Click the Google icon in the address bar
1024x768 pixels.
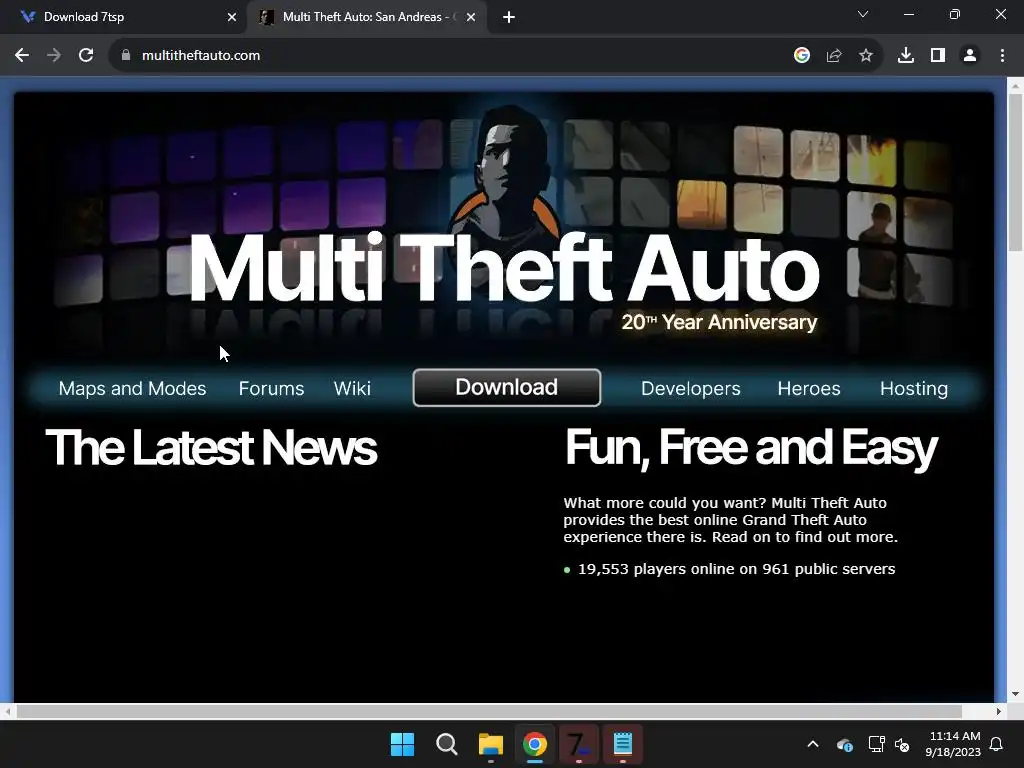coord(802,56)
